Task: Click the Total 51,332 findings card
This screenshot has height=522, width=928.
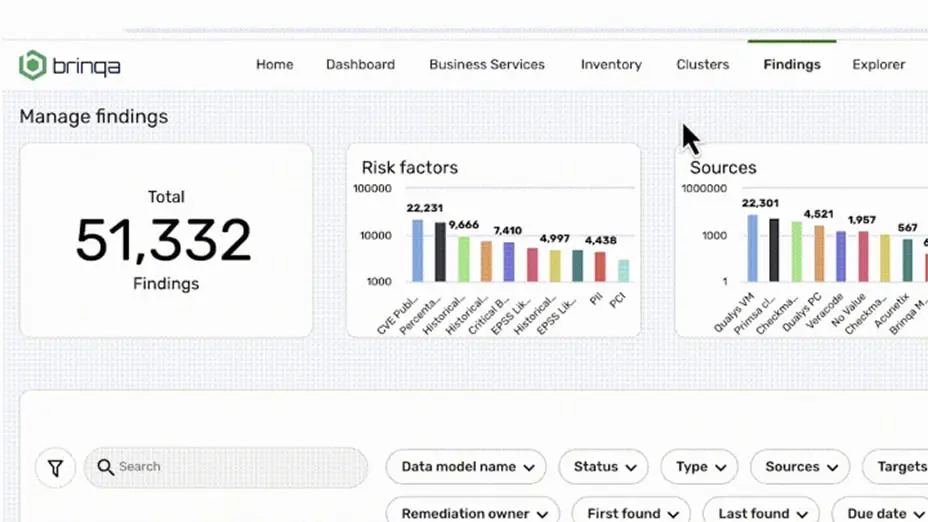Action: [x=166, y=240]
